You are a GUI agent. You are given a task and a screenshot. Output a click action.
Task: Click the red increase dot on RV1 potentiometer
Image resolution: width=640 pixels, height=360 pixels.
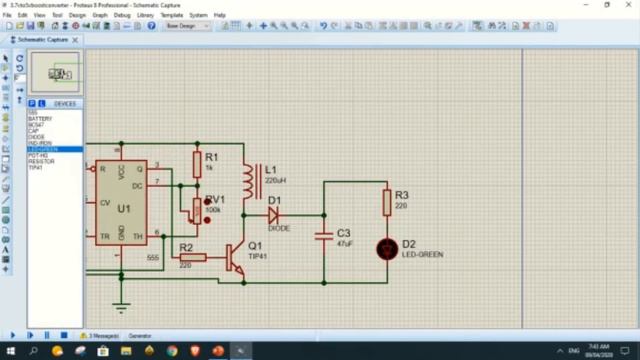click(x=207, y=202)
